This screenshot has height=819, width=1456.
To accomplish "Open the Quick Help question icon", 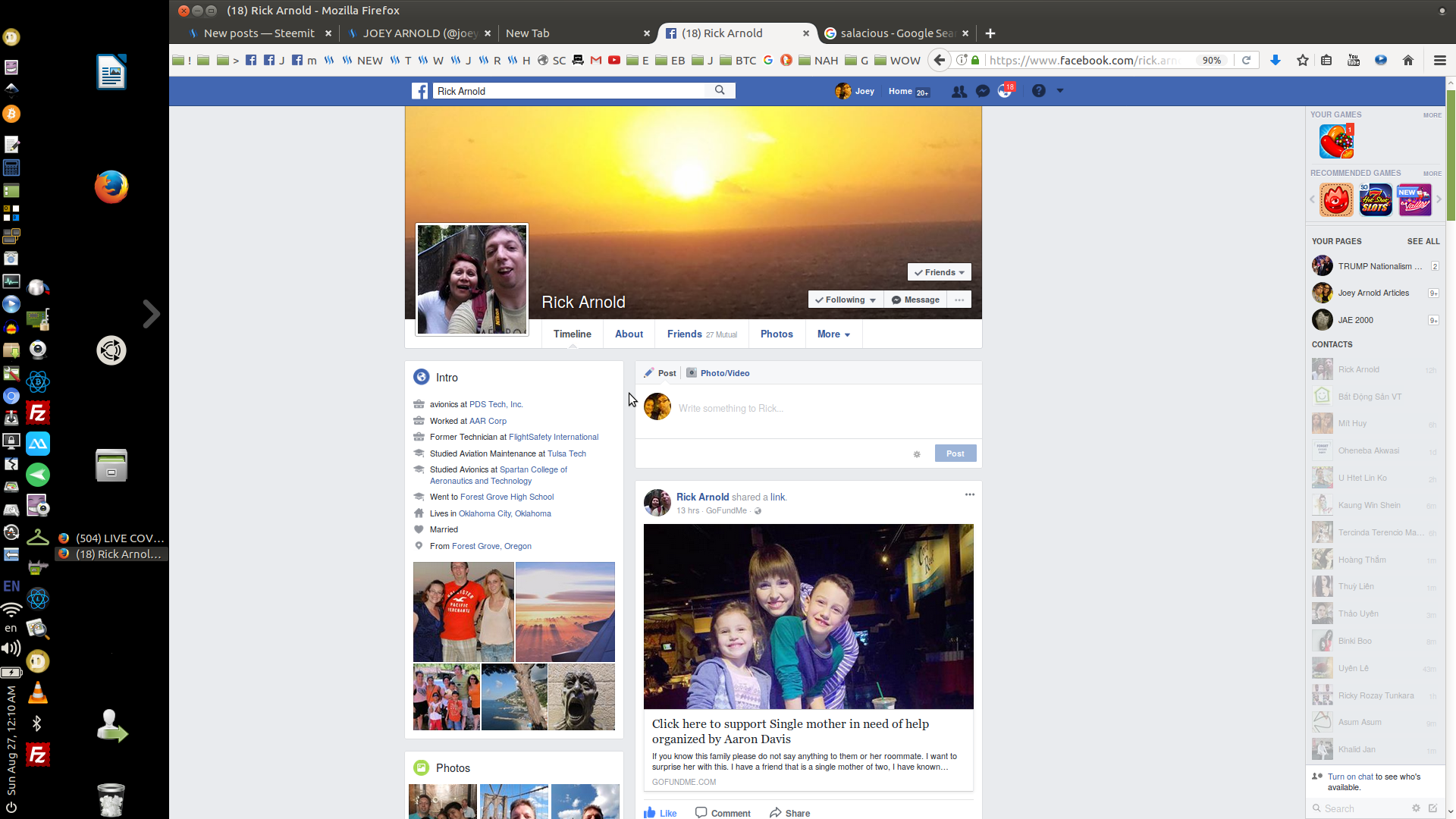I will 1039,91.
